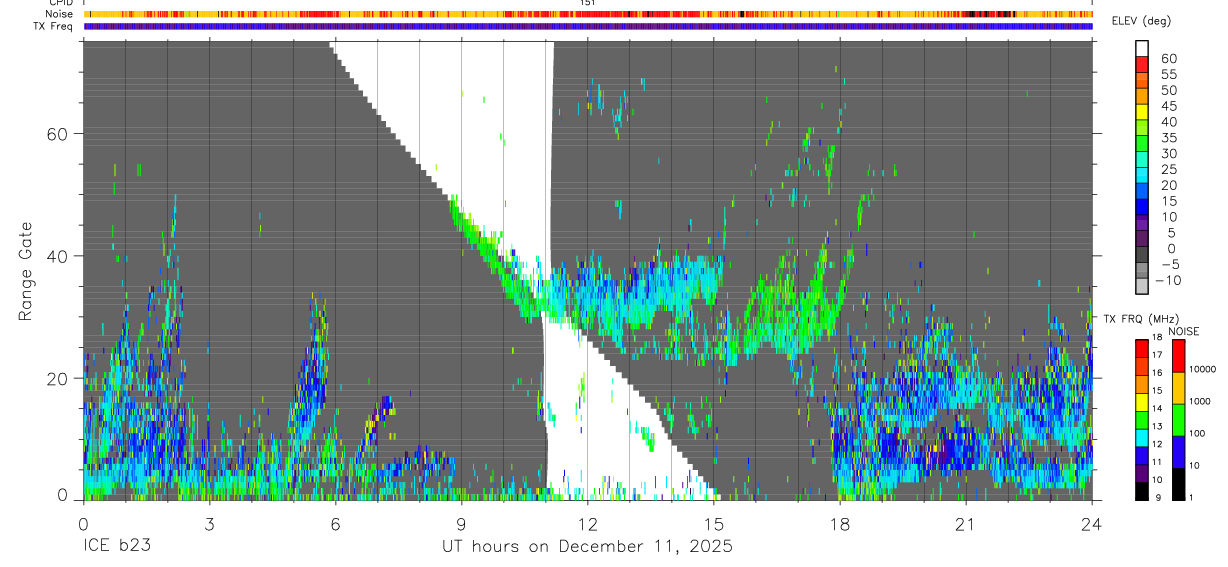Click the y-axis tick label '0' on the left
The width and height of the screenshot is (1228, 567).
point(63,496)
